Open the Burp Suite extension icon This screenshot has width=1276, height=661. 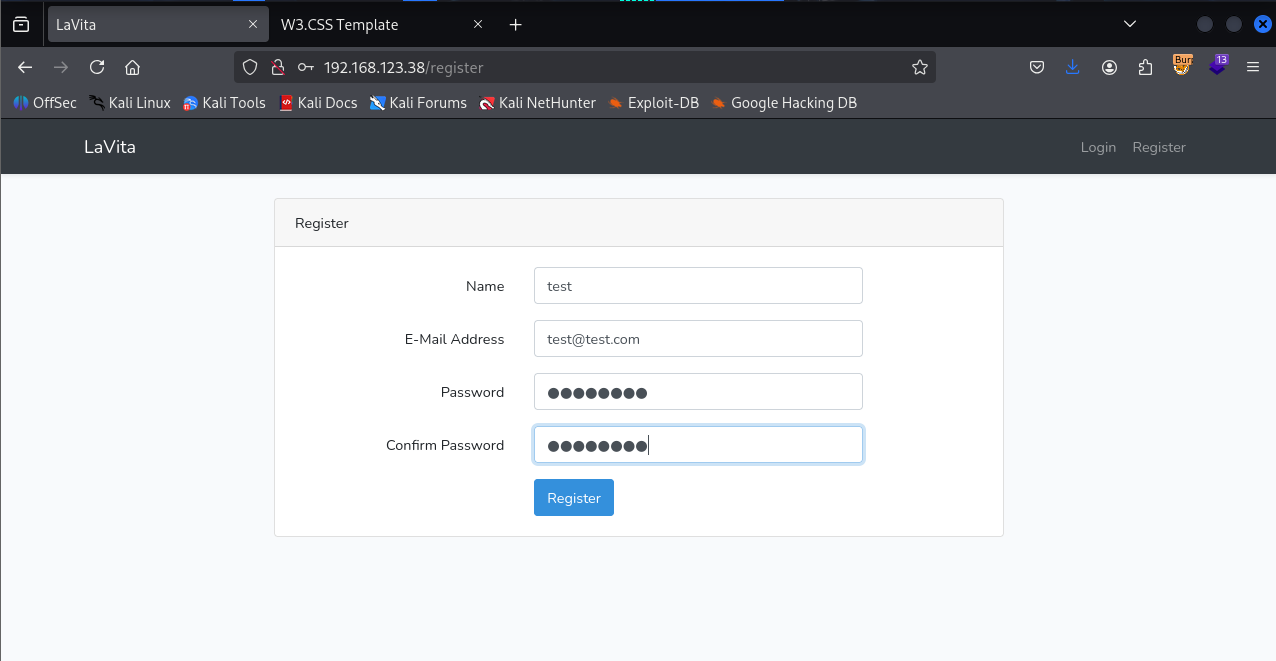pos(1183,66)
